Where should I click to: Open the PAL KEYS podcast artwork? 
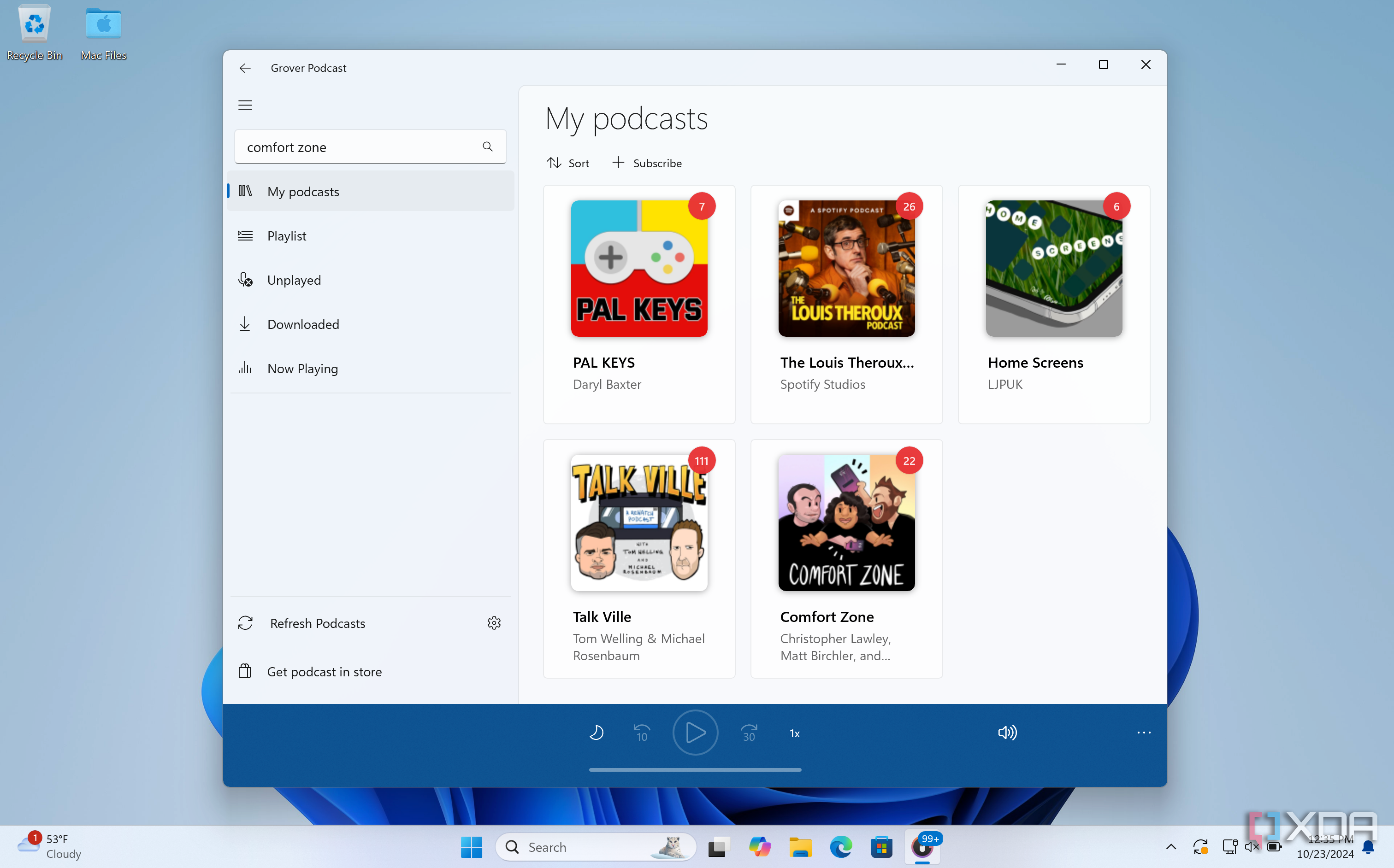pos(639,268)
